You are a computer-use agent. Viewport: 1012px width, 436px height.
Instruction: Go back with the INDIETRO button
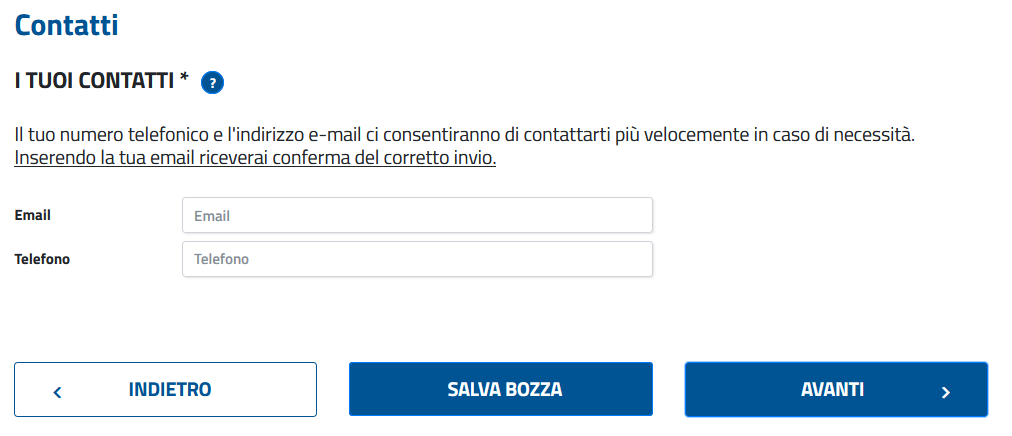[165, 390]
